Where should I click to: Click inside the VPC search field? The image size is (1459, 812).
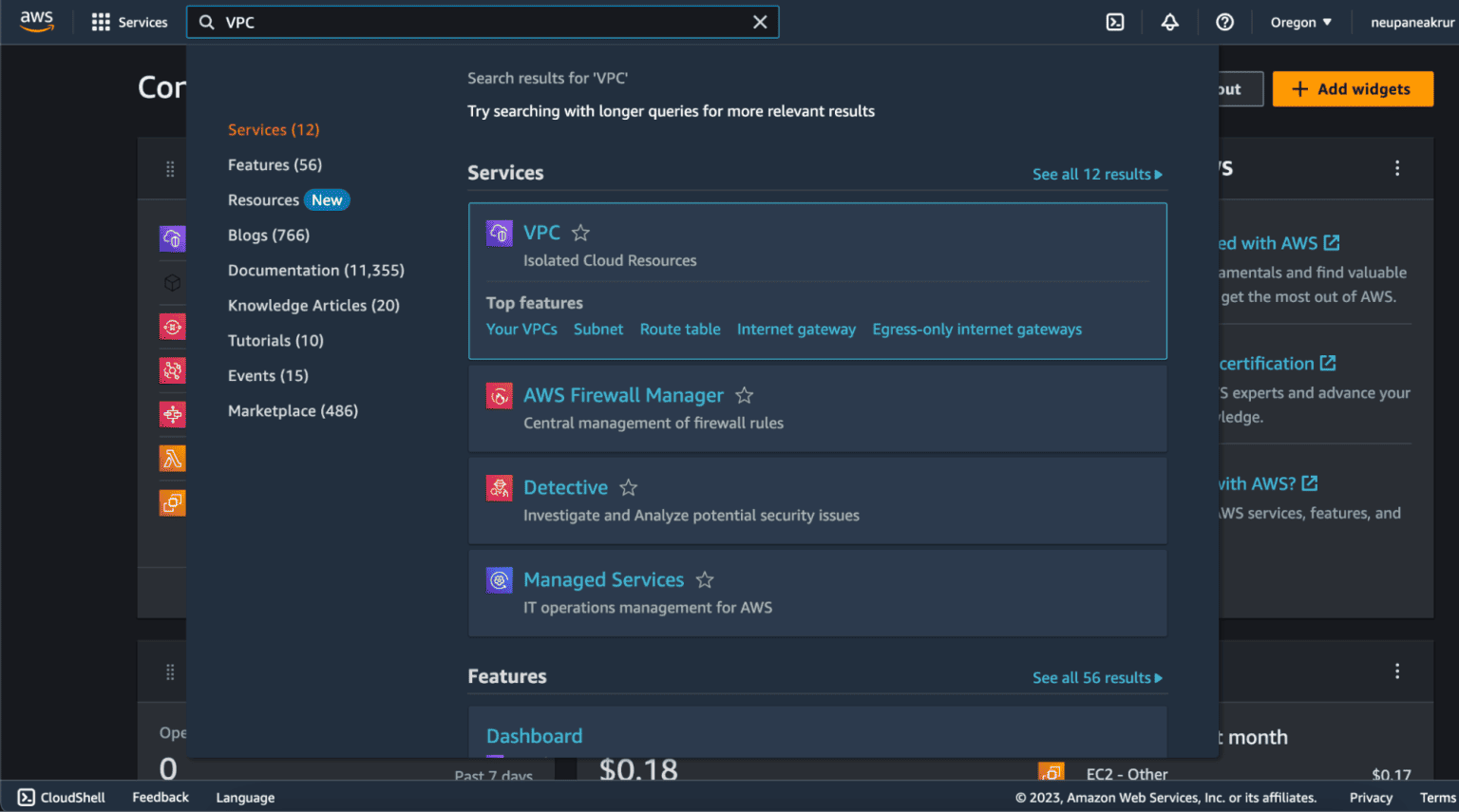point(475,22)
